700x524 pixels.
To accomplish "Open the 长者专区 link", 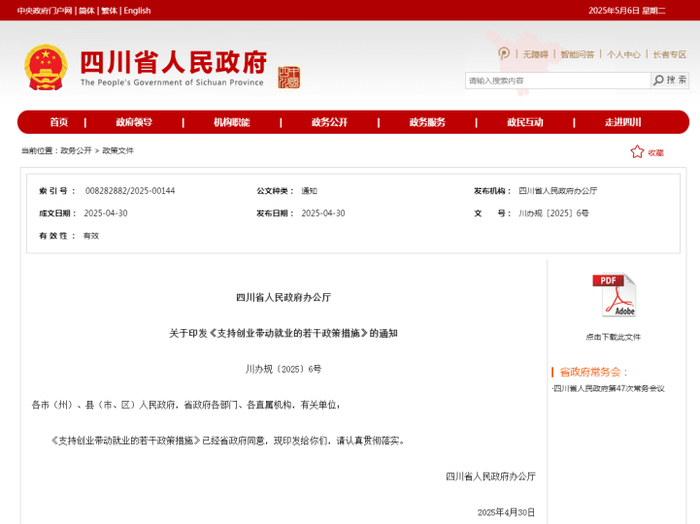I will pyautogui.click(x=670, y=54).
